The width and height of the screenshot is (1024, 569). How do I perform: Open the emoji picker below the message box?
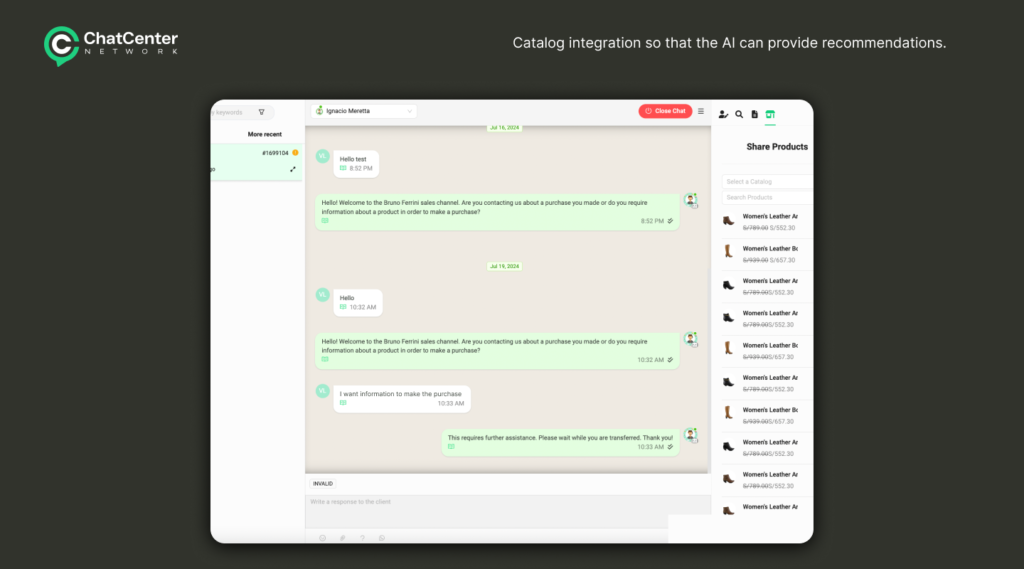coord(322,538)
